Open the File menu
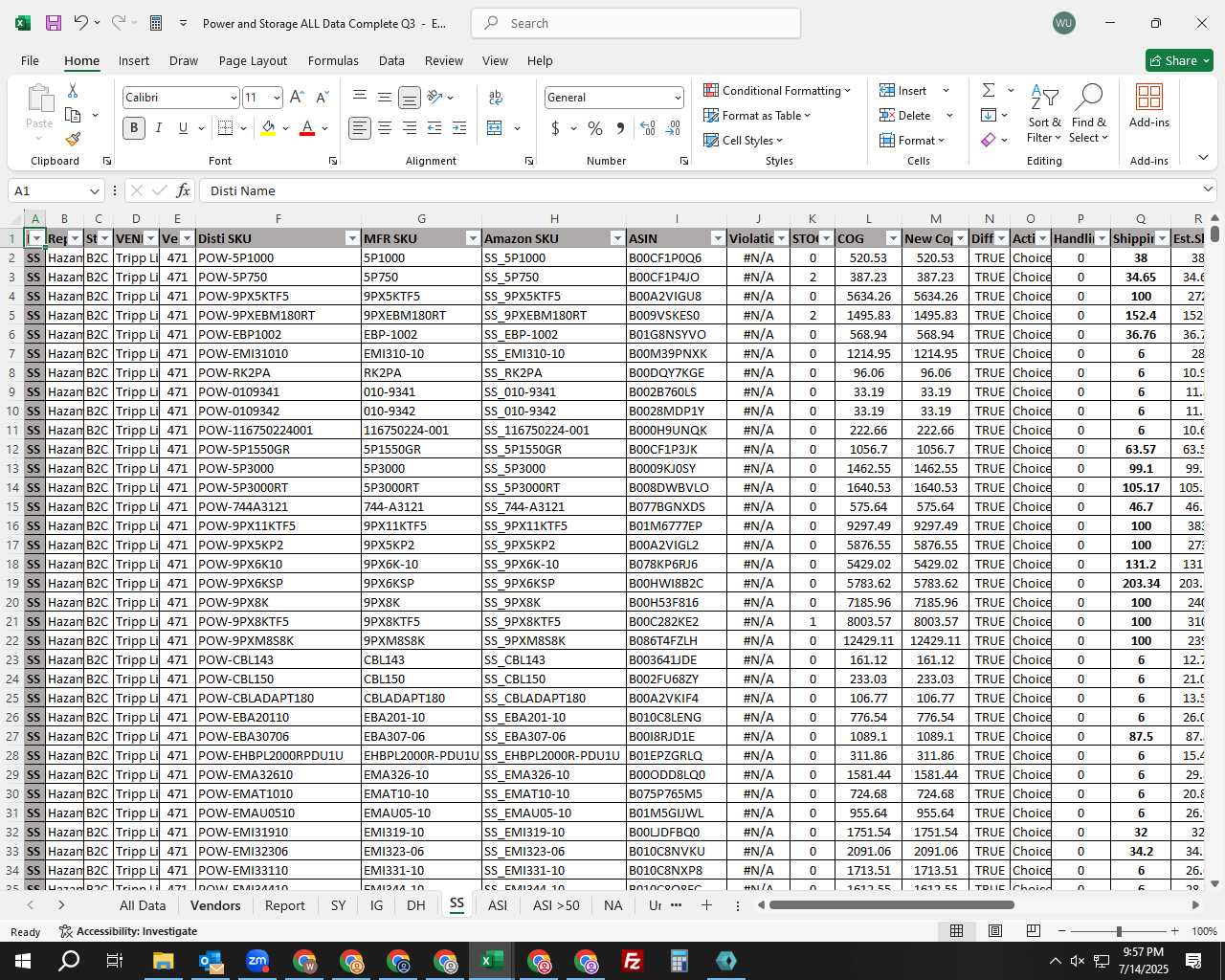Image resolution: width=1225 pixels, height=980 pixels. click(x=31, y=60)
